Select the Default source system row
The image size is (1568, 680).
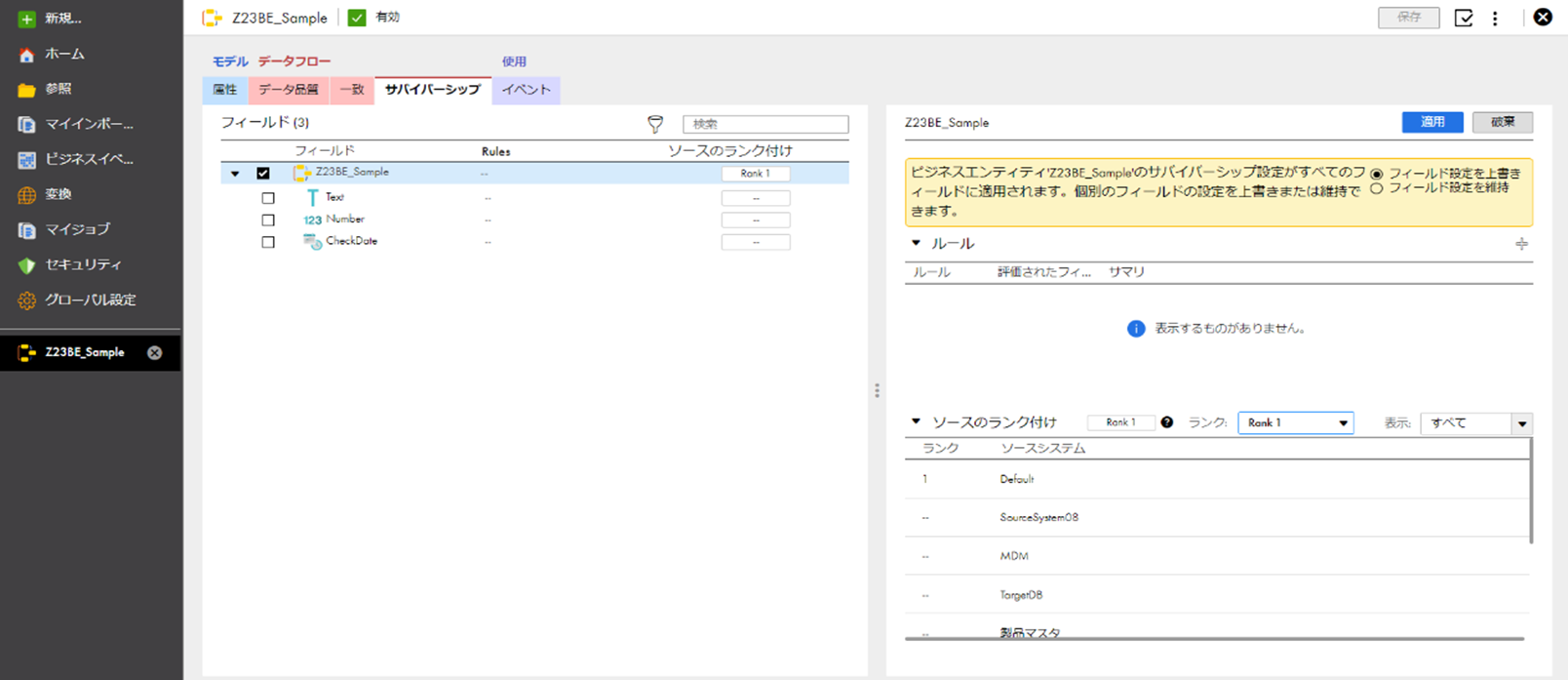click(1218, 479)
